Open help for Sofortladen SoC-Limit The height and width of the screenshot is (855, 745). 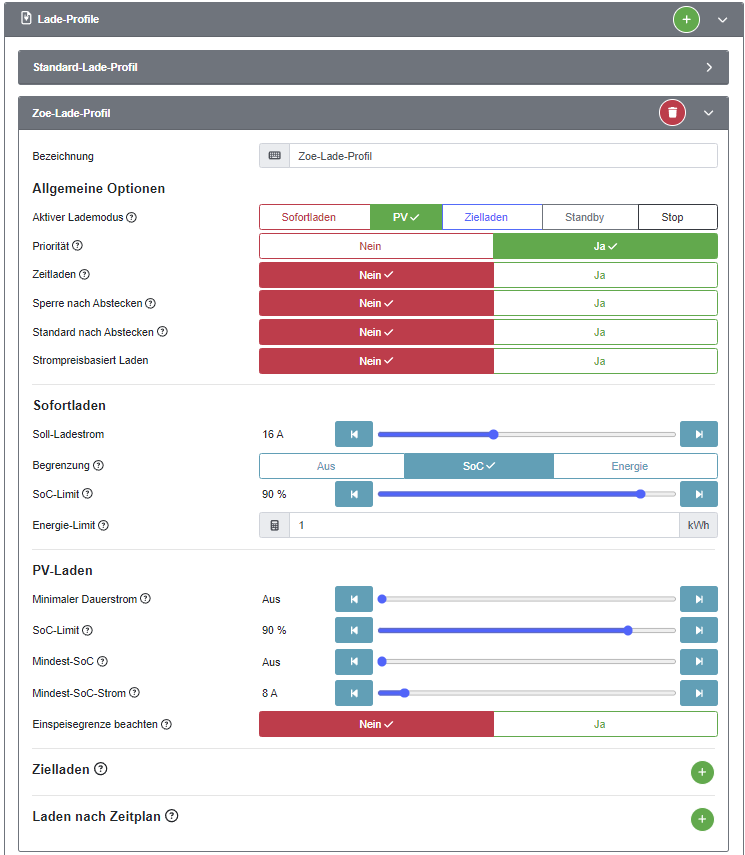pyautogui.click(x=87, y=493)
